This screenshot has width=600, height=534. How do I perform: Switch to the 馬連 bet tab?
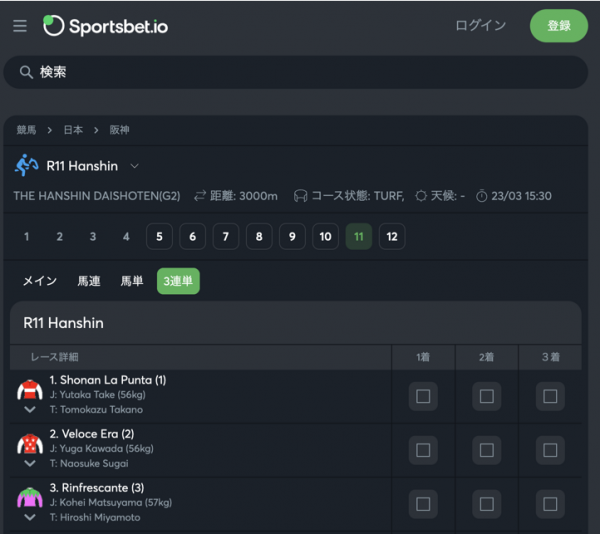(89, 281)
